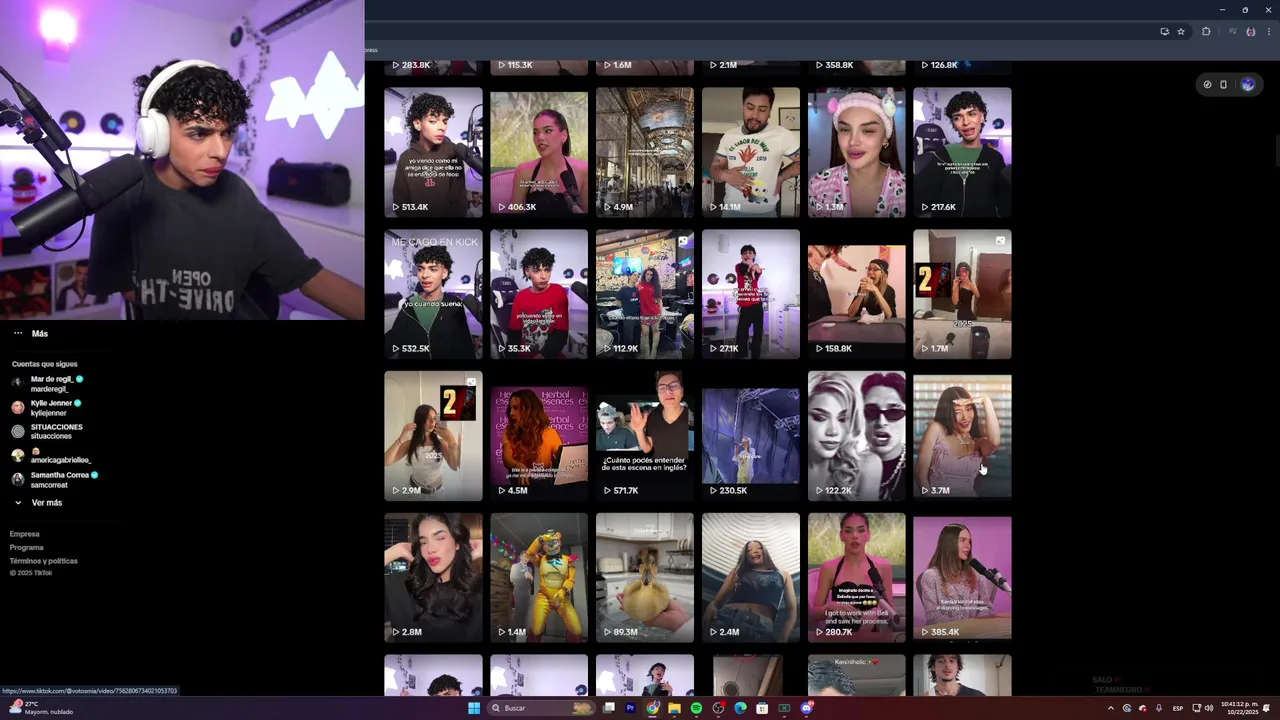Open video thumbnail with 14.1M views
Image resolution: width=1280 pixels, height=720 pixels.
click(751, 152)
